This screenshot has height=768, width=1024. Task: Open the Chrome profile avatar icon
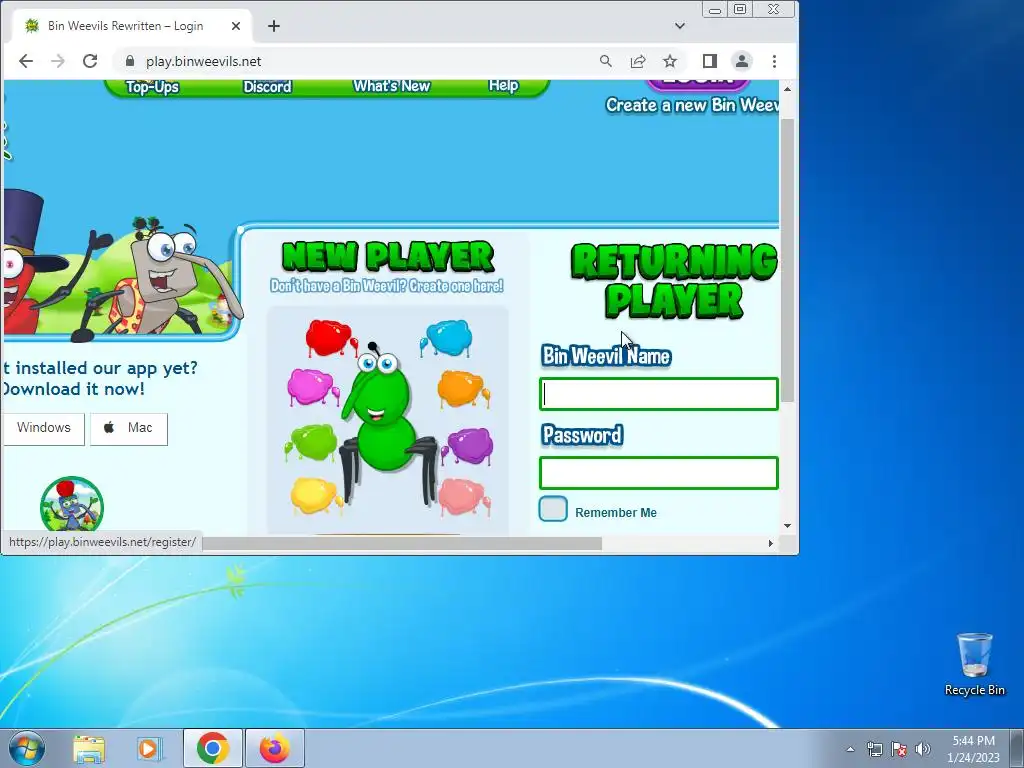[x=742, y=61]
